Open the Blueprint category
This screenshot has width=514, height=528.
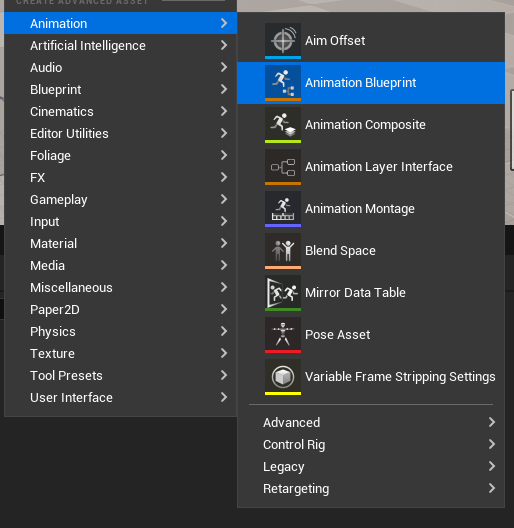[121, 90]
